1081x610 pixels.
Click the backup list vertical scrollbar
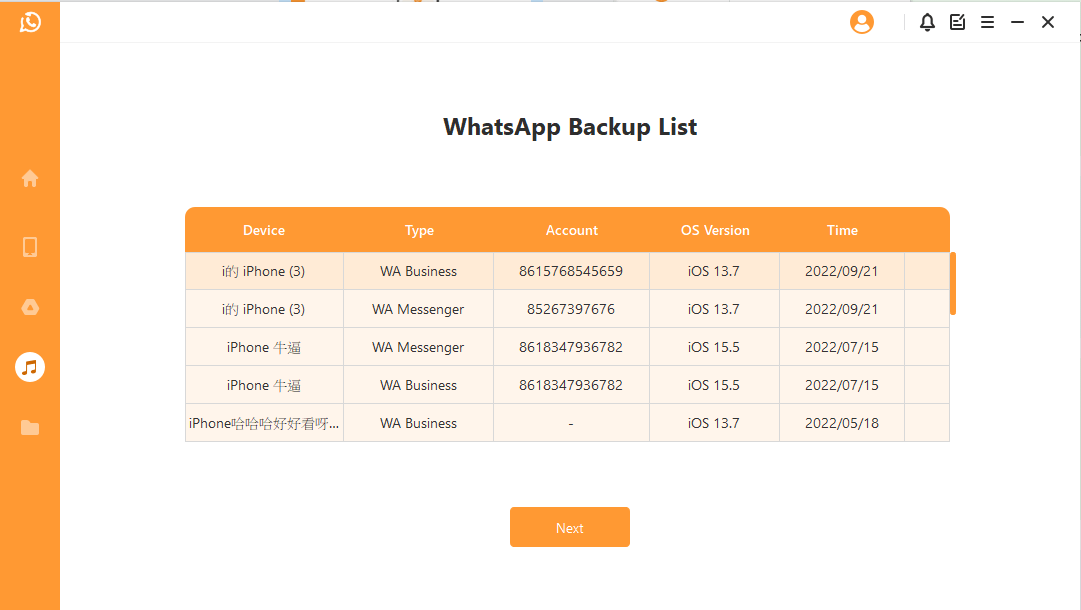pos(953,283)
